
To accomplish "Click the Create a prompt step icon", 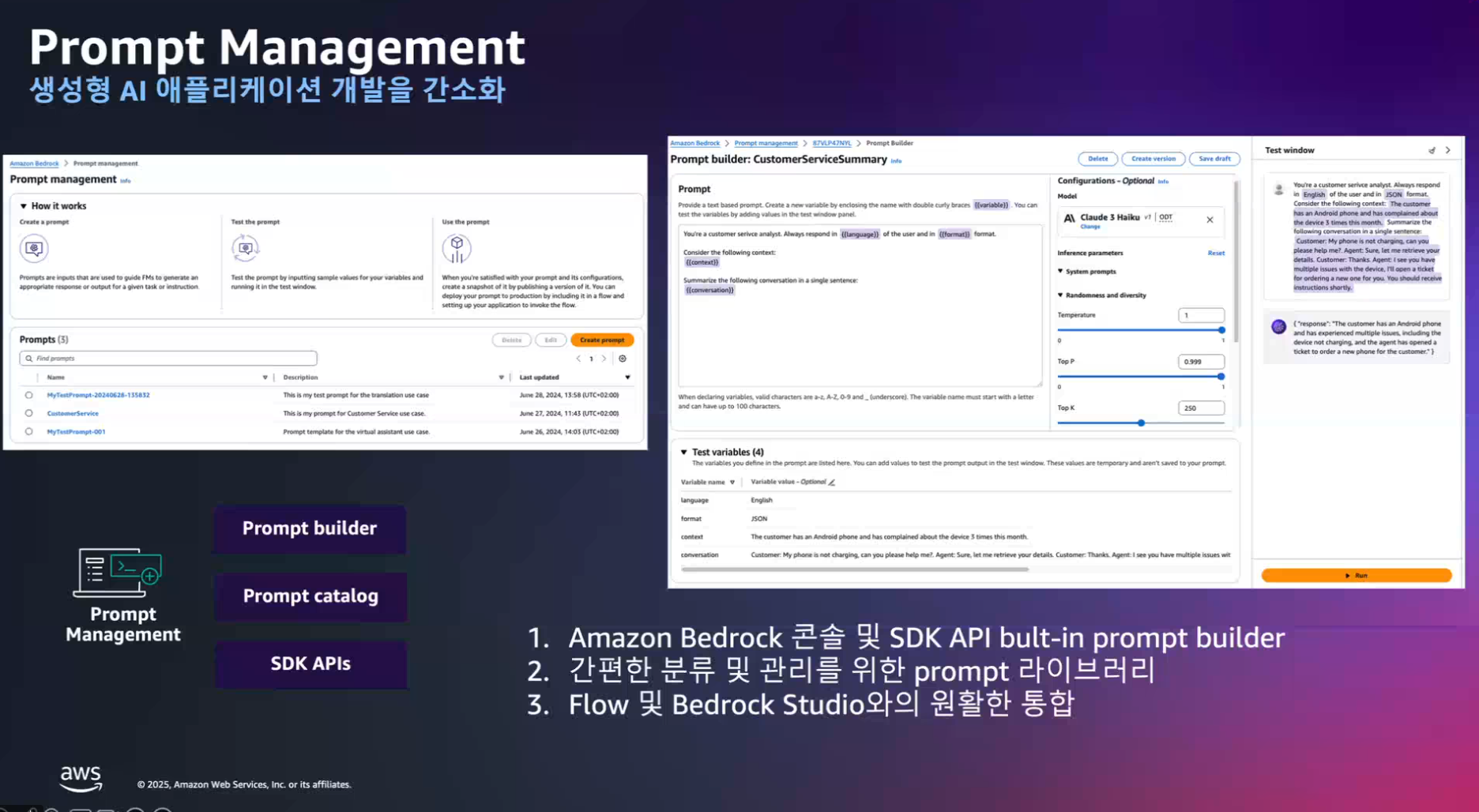I will 34,248.
